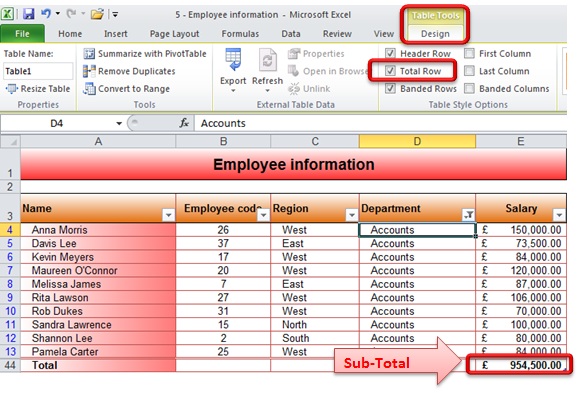Click the Resize Table icon

click(x=11, y=89)
